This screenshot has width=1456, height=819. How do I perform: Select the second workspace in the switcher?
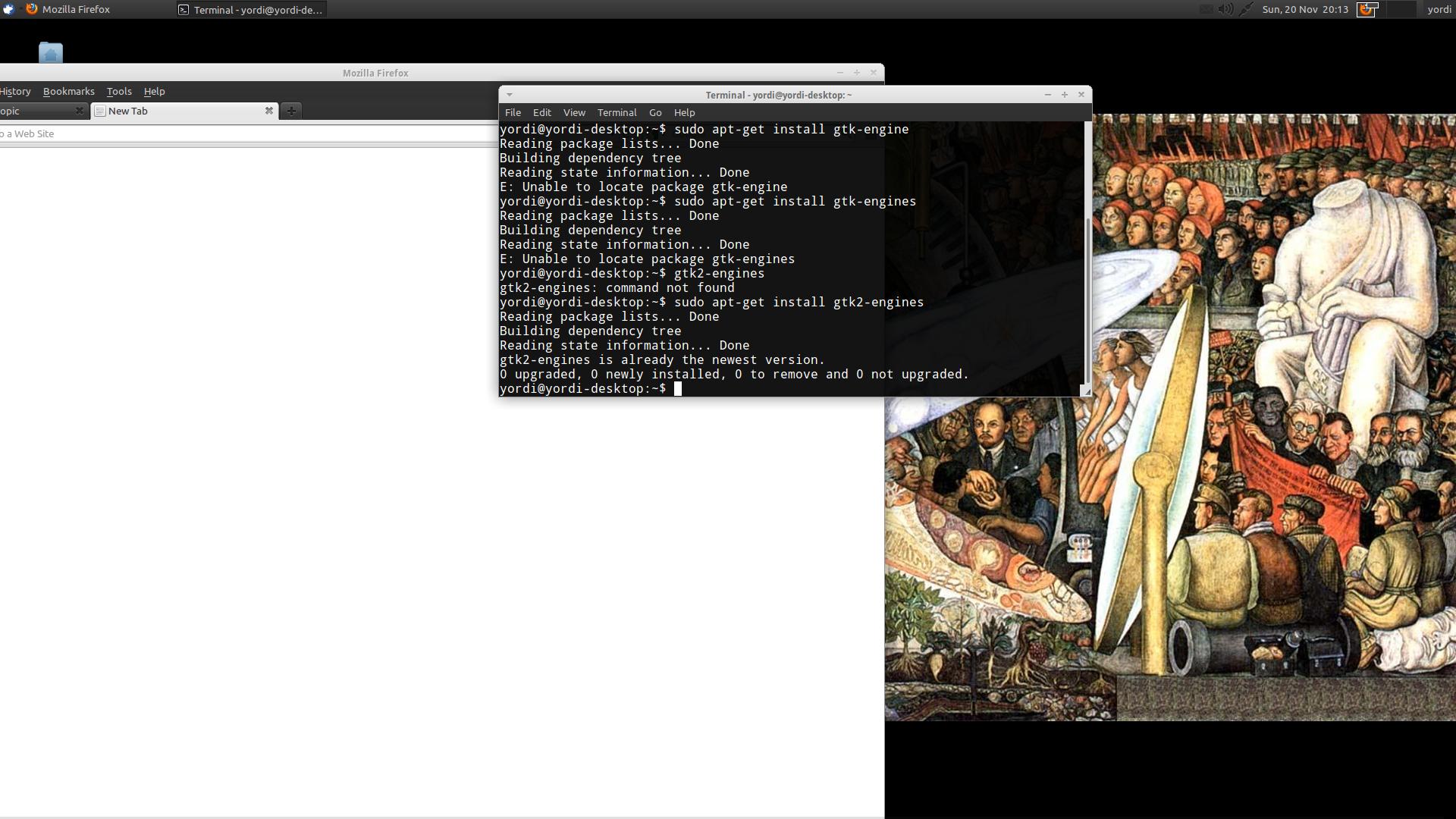tap(1401, 9)
